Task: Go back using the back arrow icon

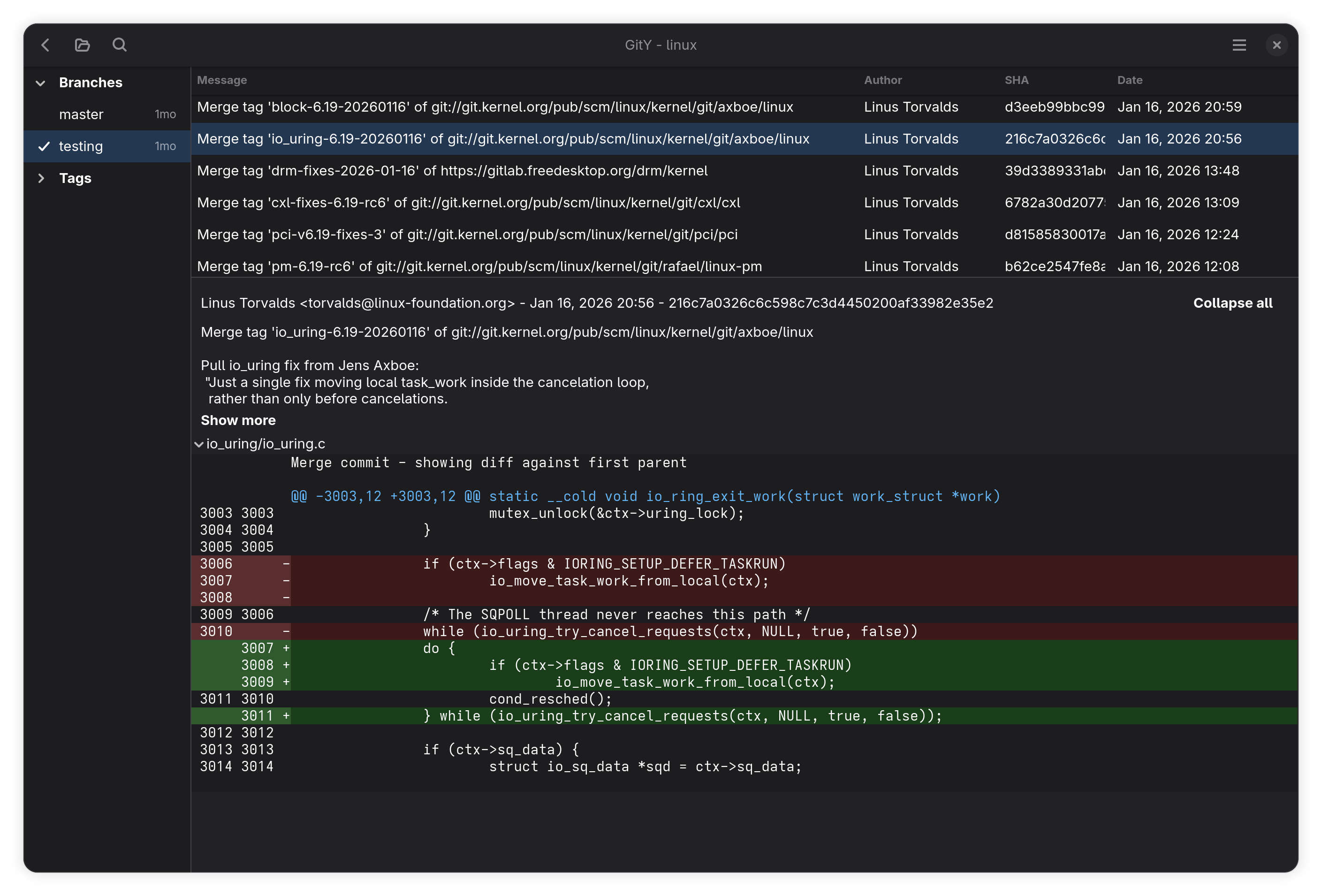Action: pos(45,45)
